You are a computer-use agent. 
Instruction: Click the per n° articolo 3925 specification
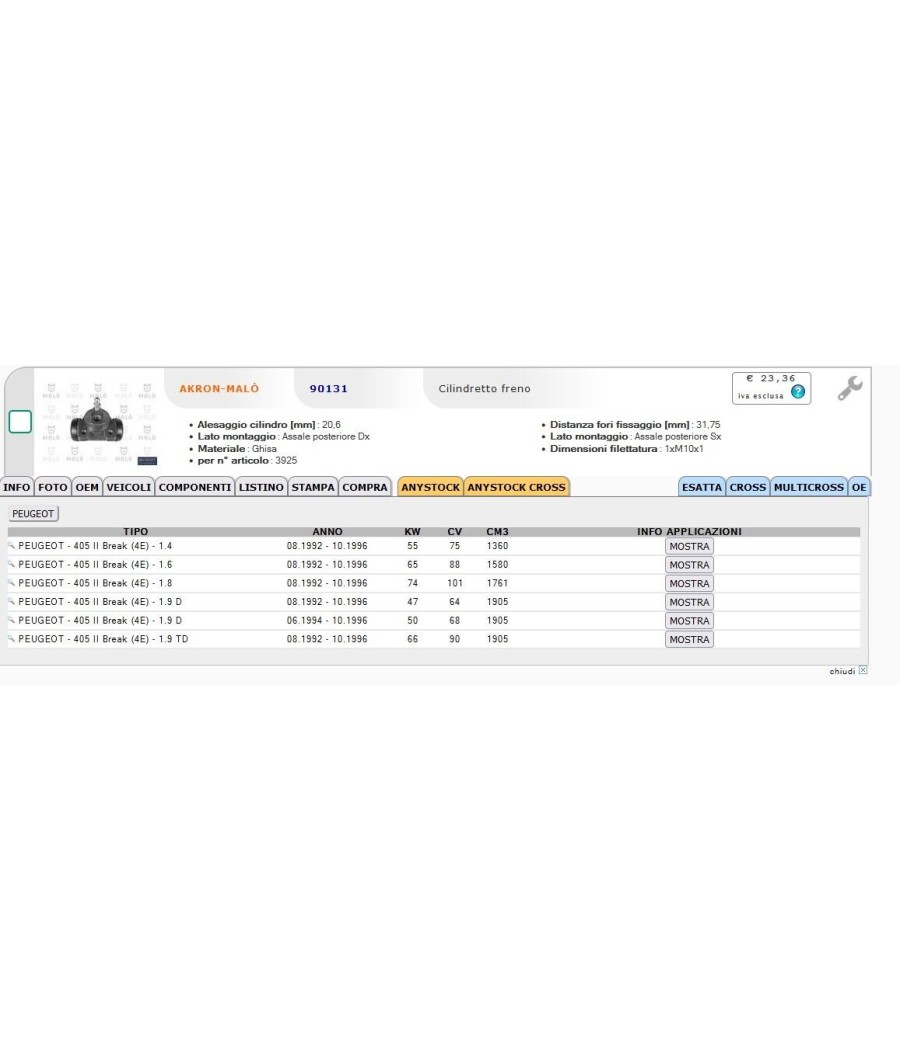point(247,461)
